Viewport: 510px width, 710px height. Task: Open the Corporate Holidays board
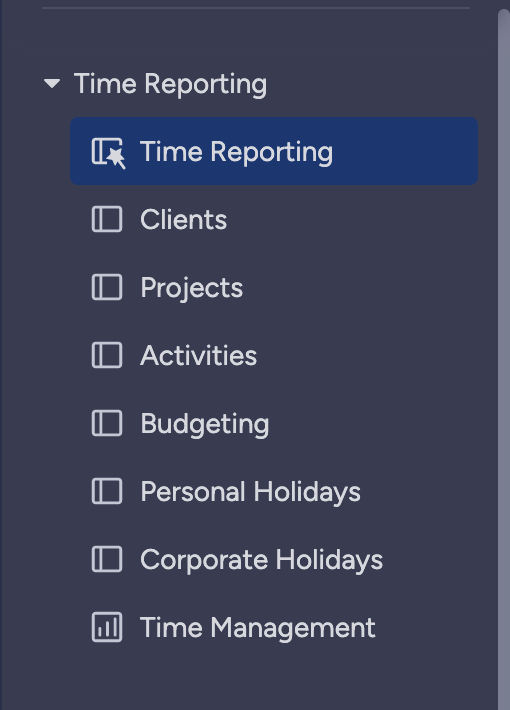click(x=261, y=561)
